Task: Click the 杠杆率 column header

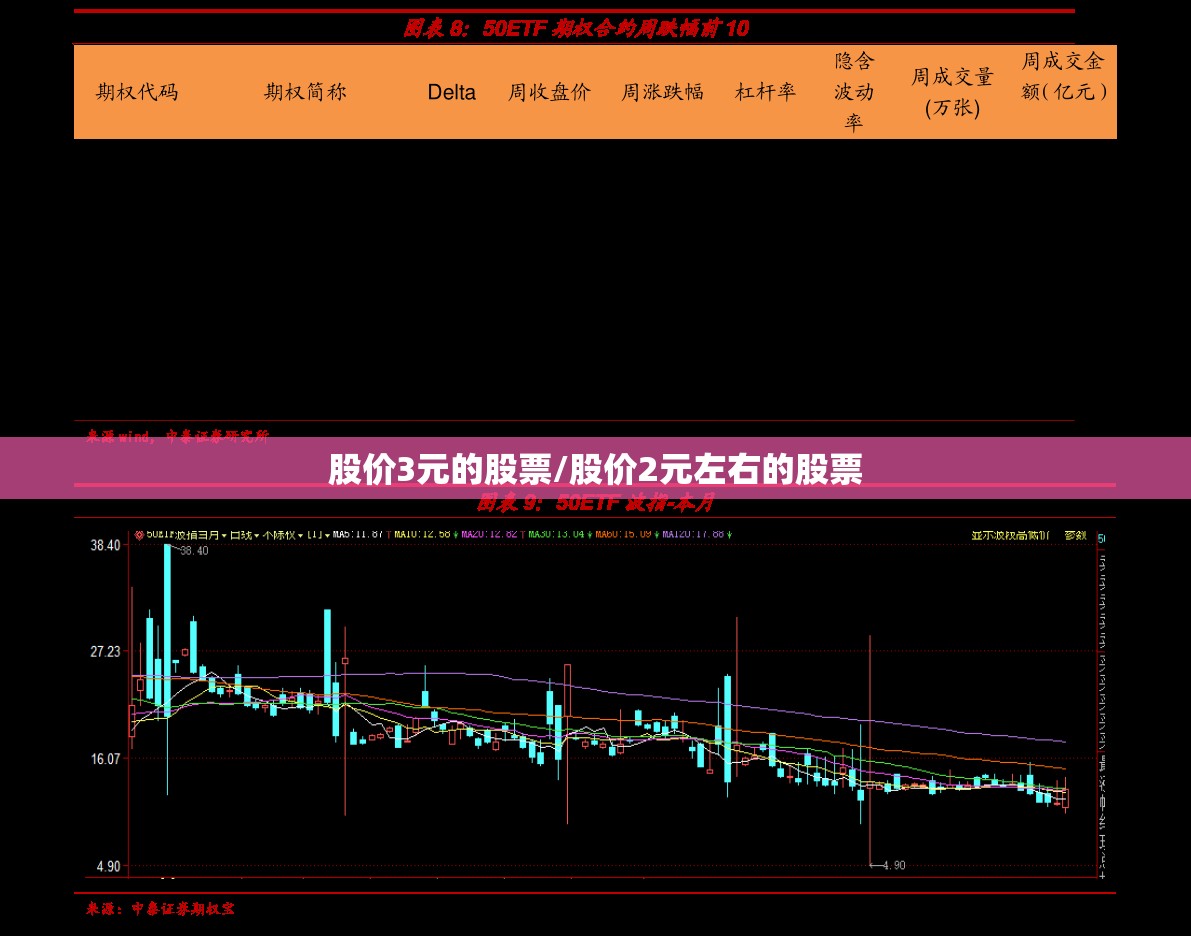Action: (x=765, y=92)
